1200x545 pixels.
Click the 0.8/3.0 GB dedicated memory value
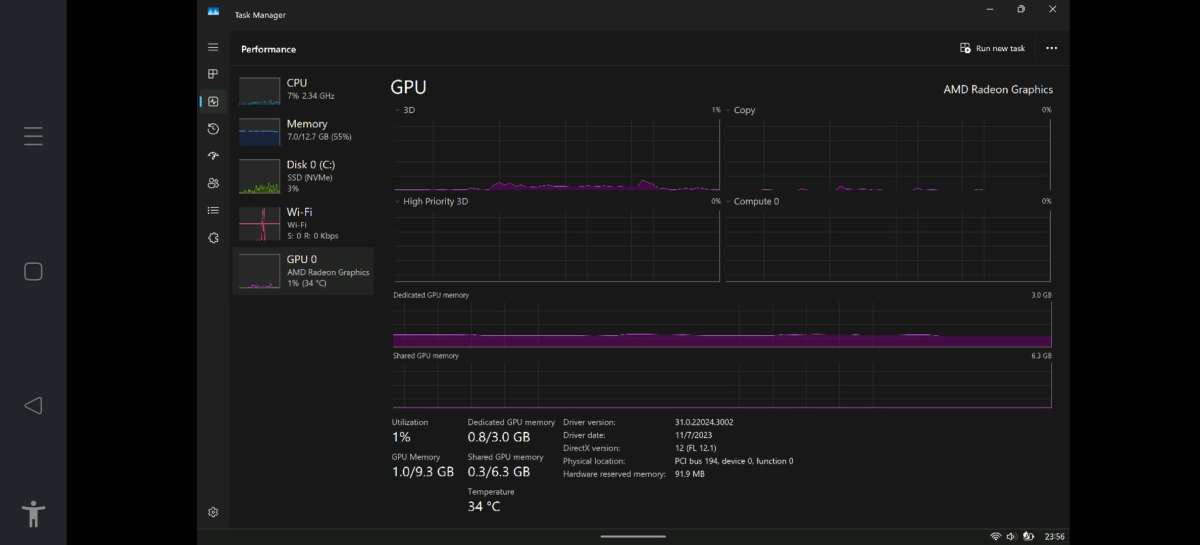click(x=499, y=437)
